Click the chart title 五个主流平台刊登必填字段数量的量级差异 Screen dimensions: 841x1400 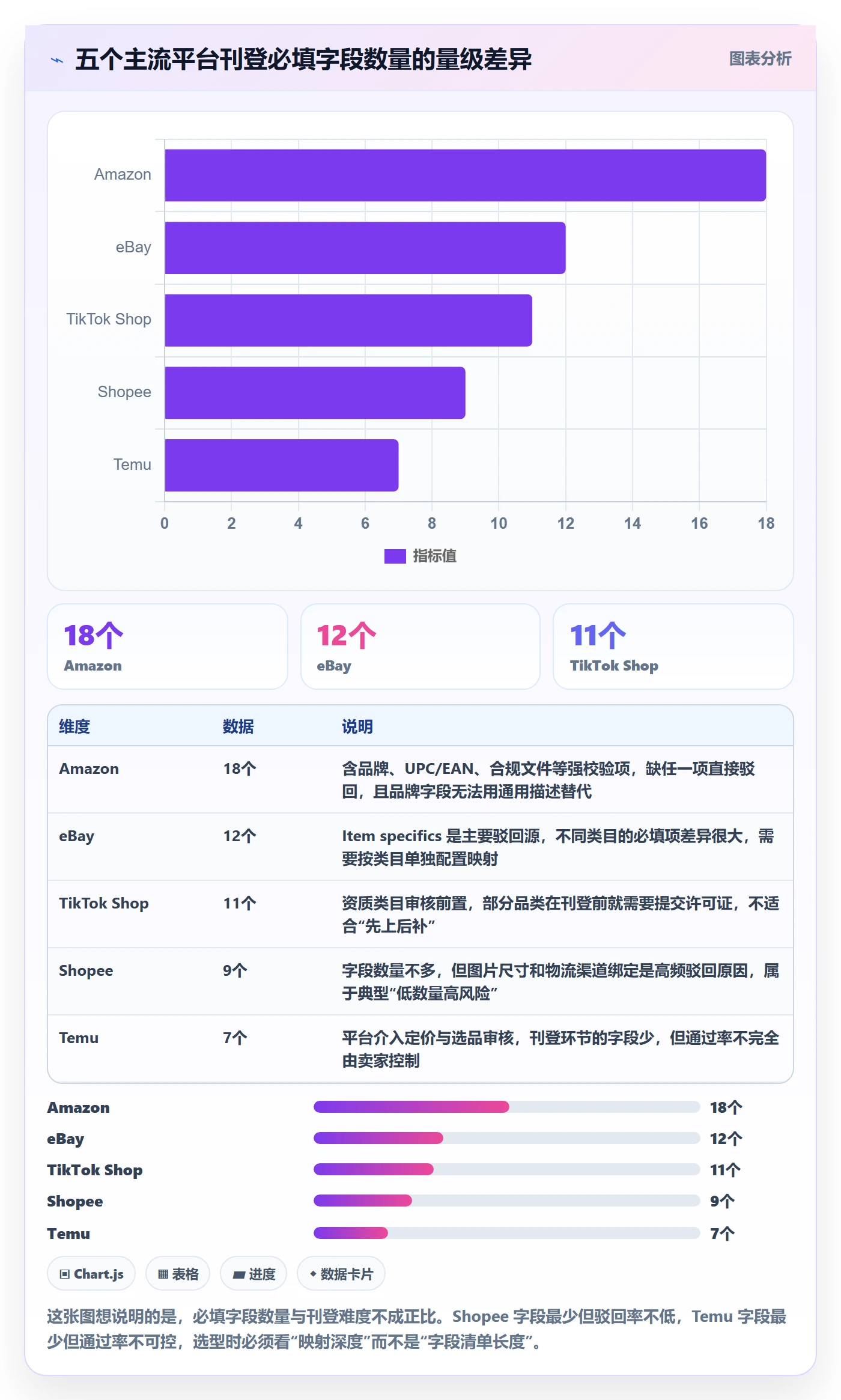pyautogui.click(x=303, y=59)
